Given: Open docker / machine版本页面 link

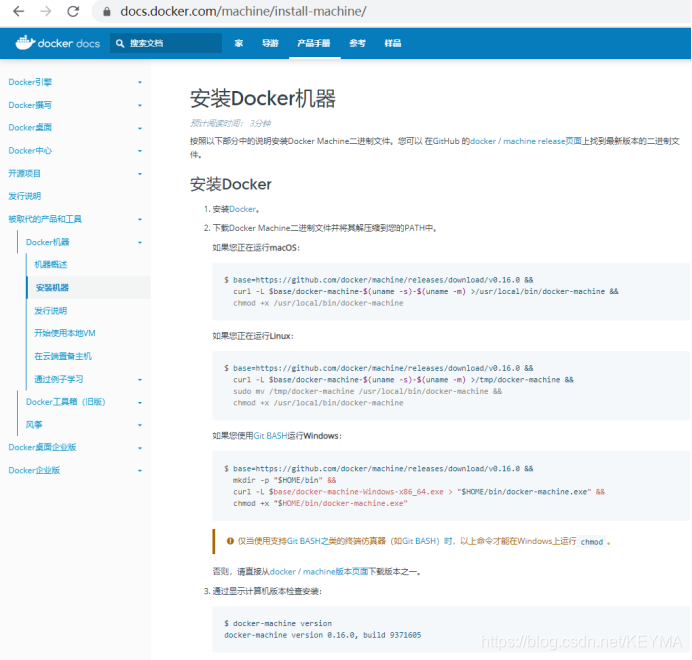Looking at the screenshot, I should tap(319, 571).
